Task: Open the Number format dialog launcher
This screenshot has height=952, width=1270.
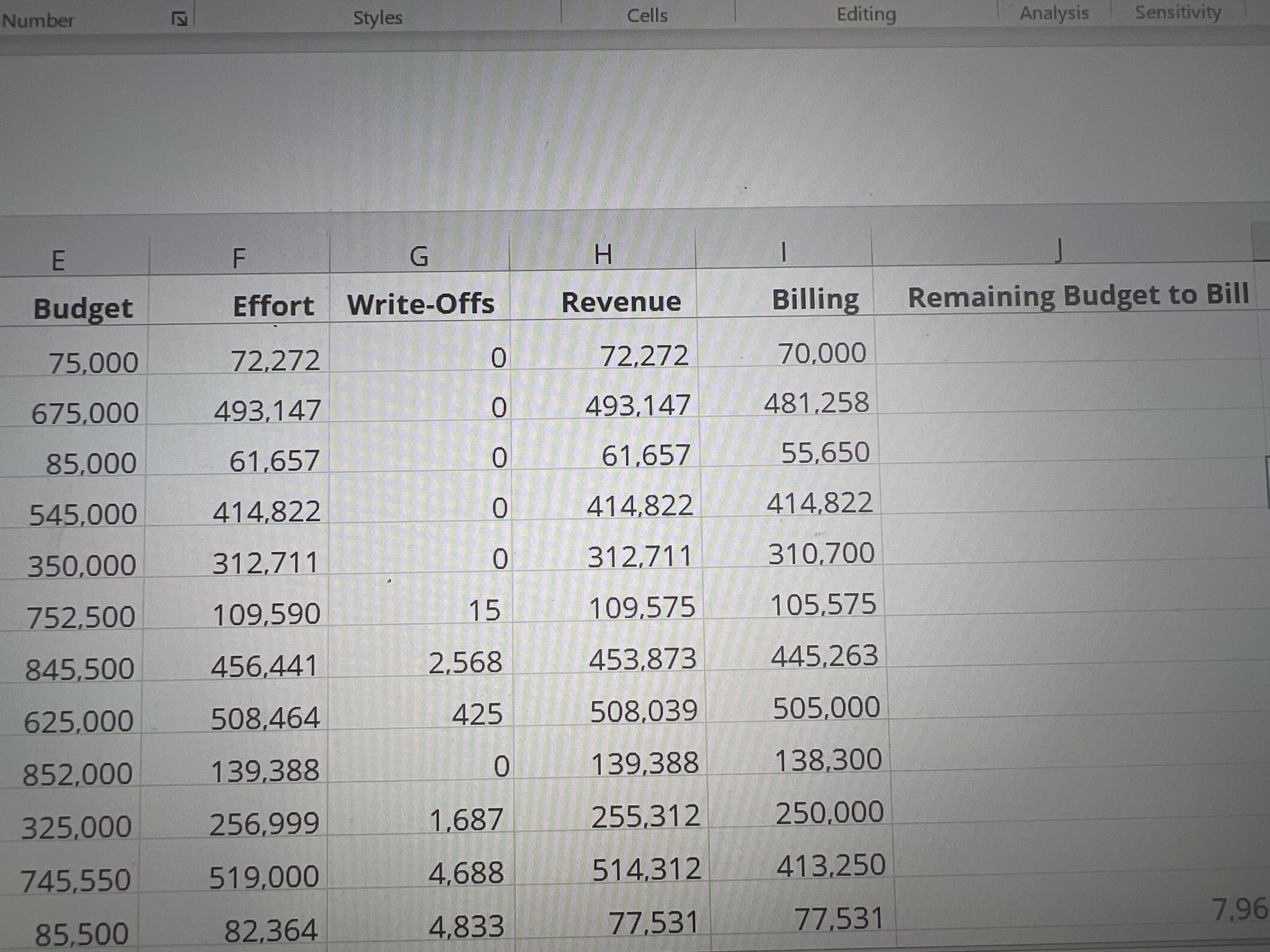Action: tap(180, 19)
